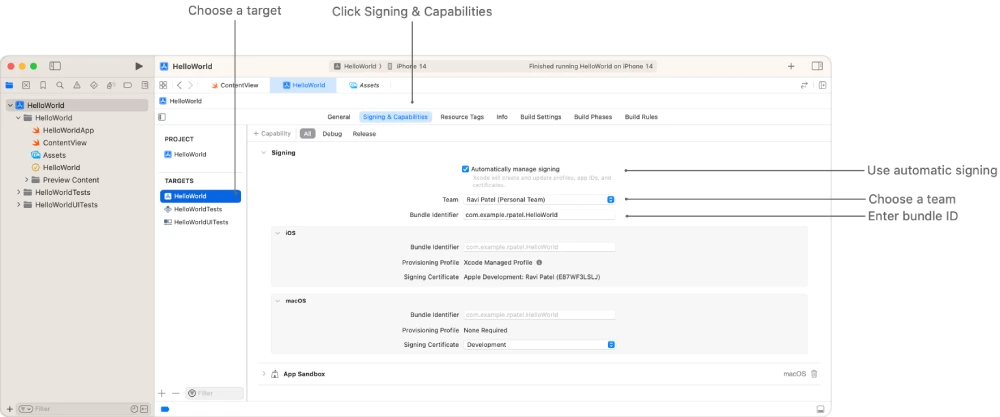Click the info icon beside Xcode Managed Profile

[x=539, y=262]
